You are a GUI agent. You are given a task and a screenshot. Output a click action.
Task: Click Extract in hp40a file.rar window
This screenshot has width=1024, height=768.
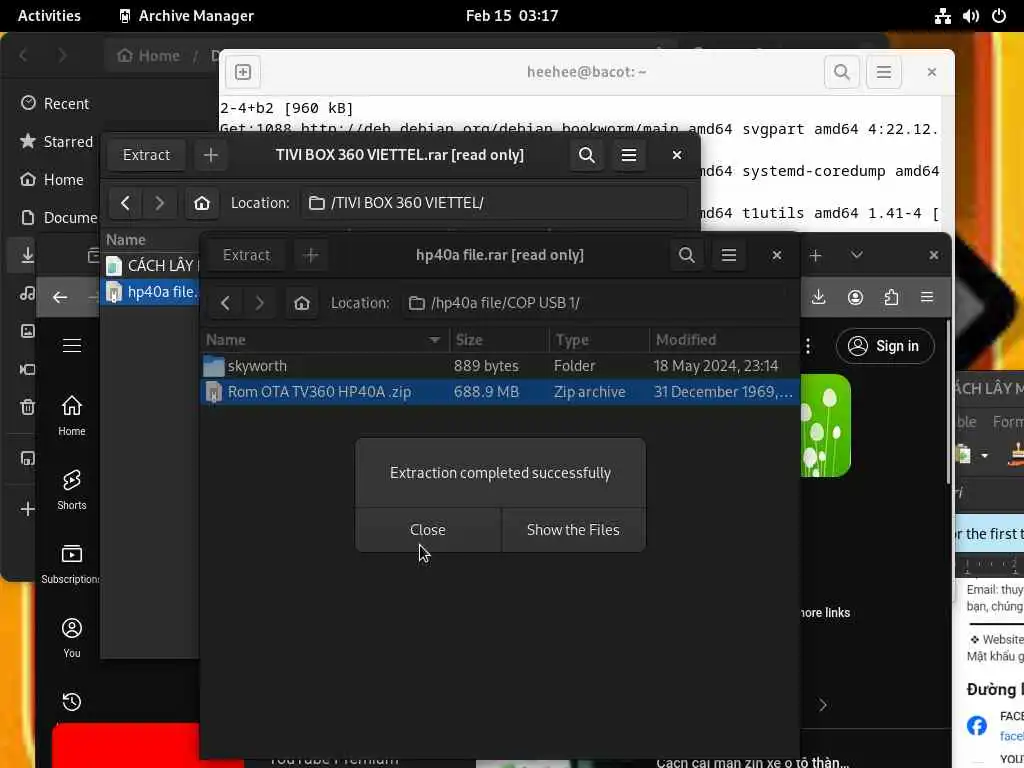click(x=246, y=255)
